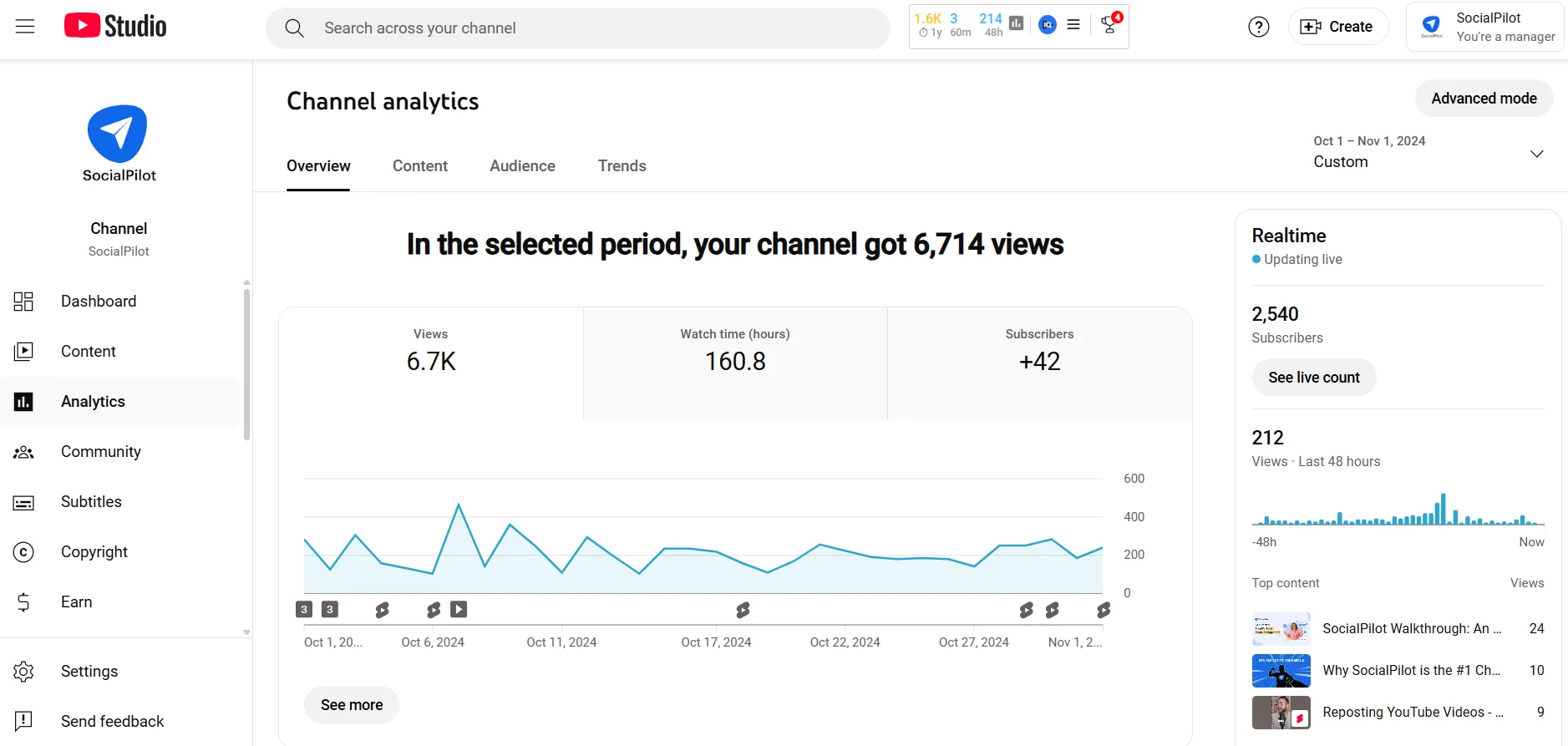Screen dimensions: 1568x746
Task: Select the Watch time (hours) metric card
Action: pos(735,363)
